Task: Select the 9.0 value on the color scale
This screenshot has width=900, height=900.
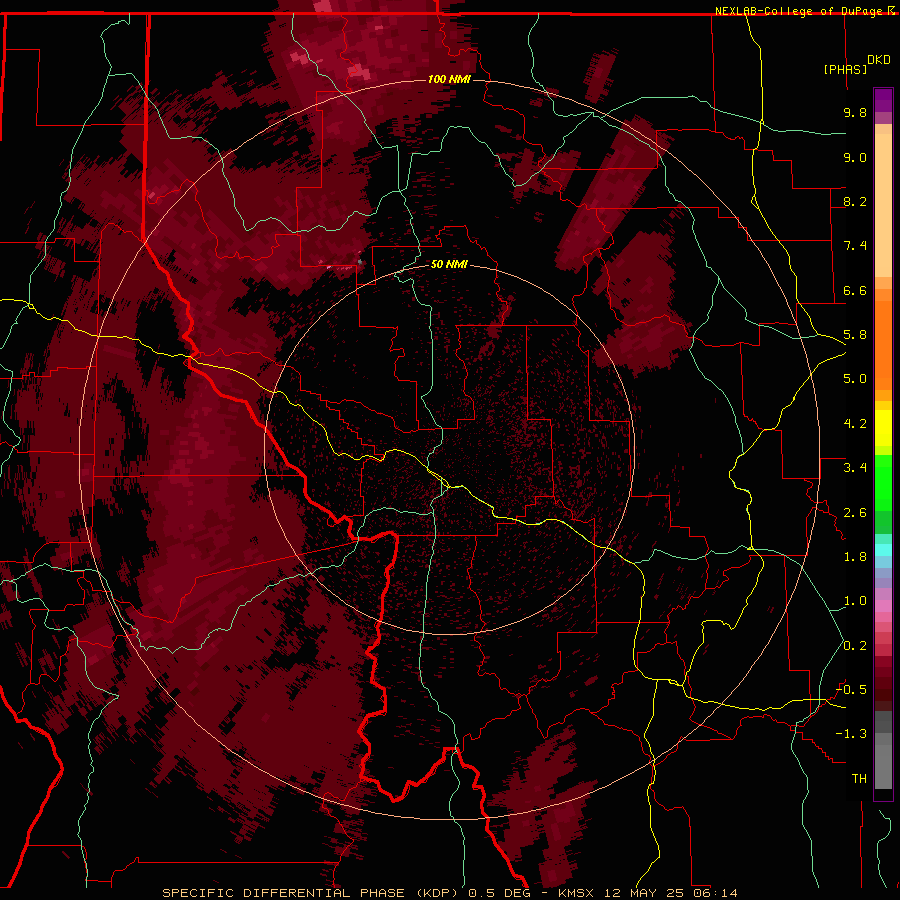Action: 855,157
